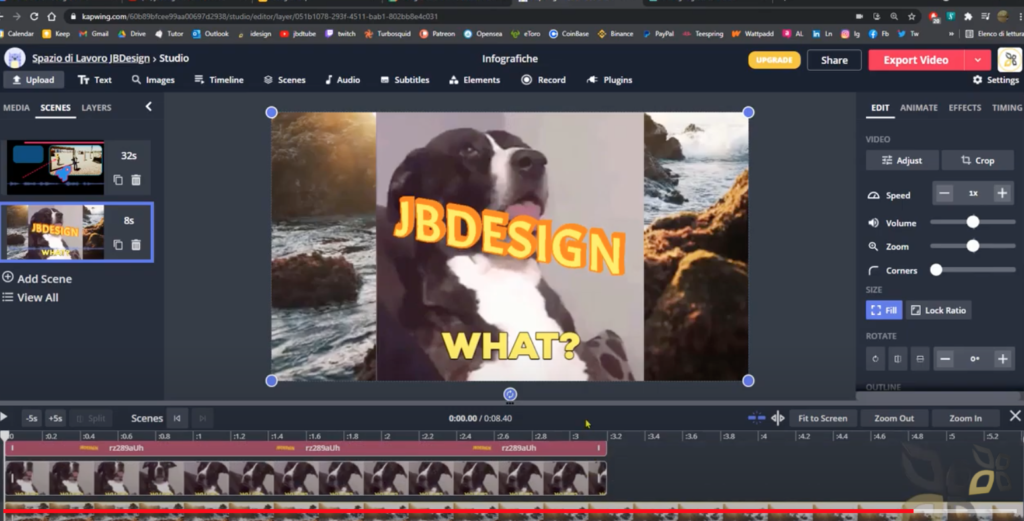1024x521 pixels.
Task: Collapse the left sidebar panel
Action: point(148,106)
